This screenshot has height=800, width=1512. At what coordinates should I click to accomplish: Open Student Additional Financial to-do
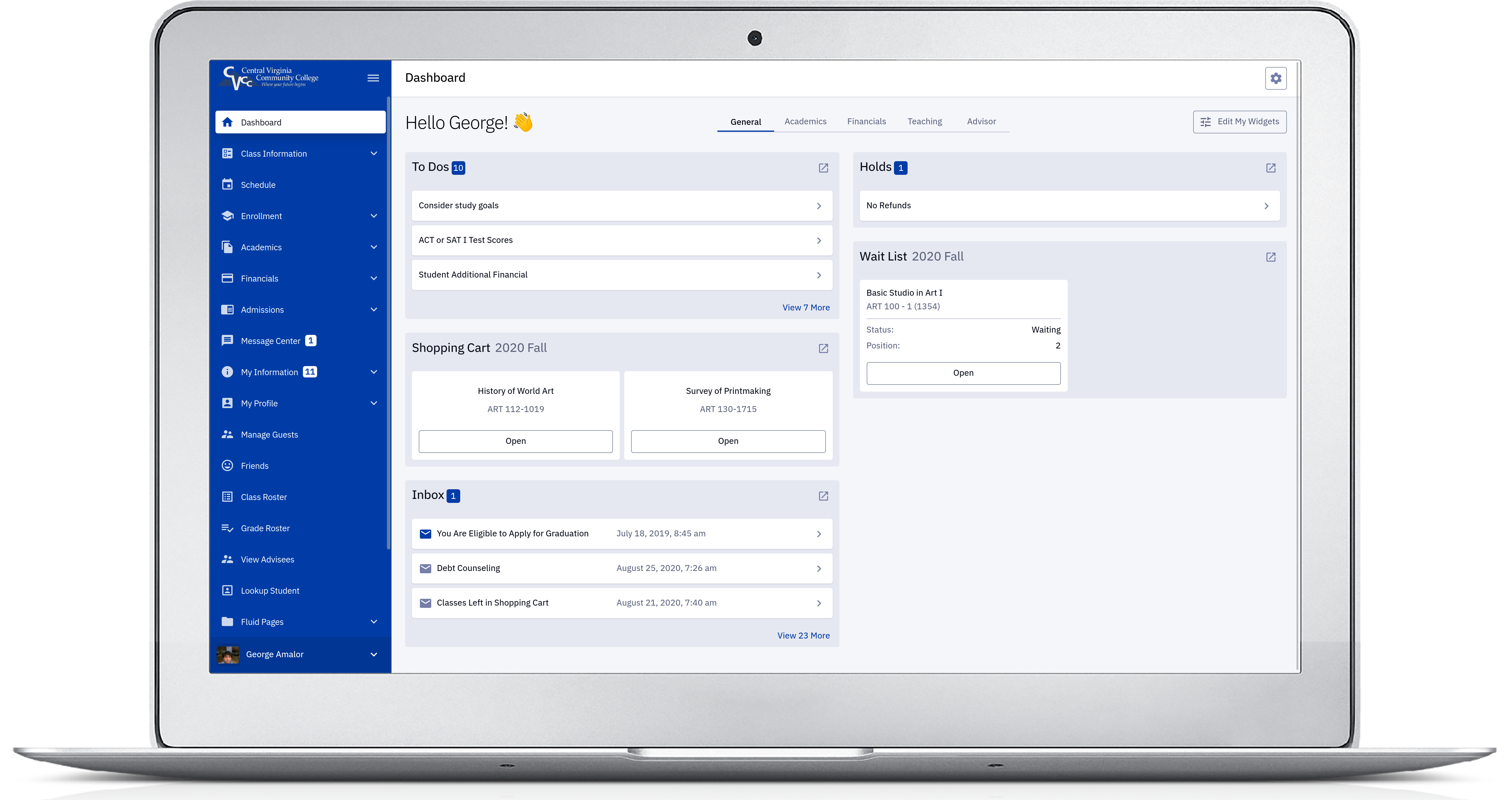[x=622, y=275]
